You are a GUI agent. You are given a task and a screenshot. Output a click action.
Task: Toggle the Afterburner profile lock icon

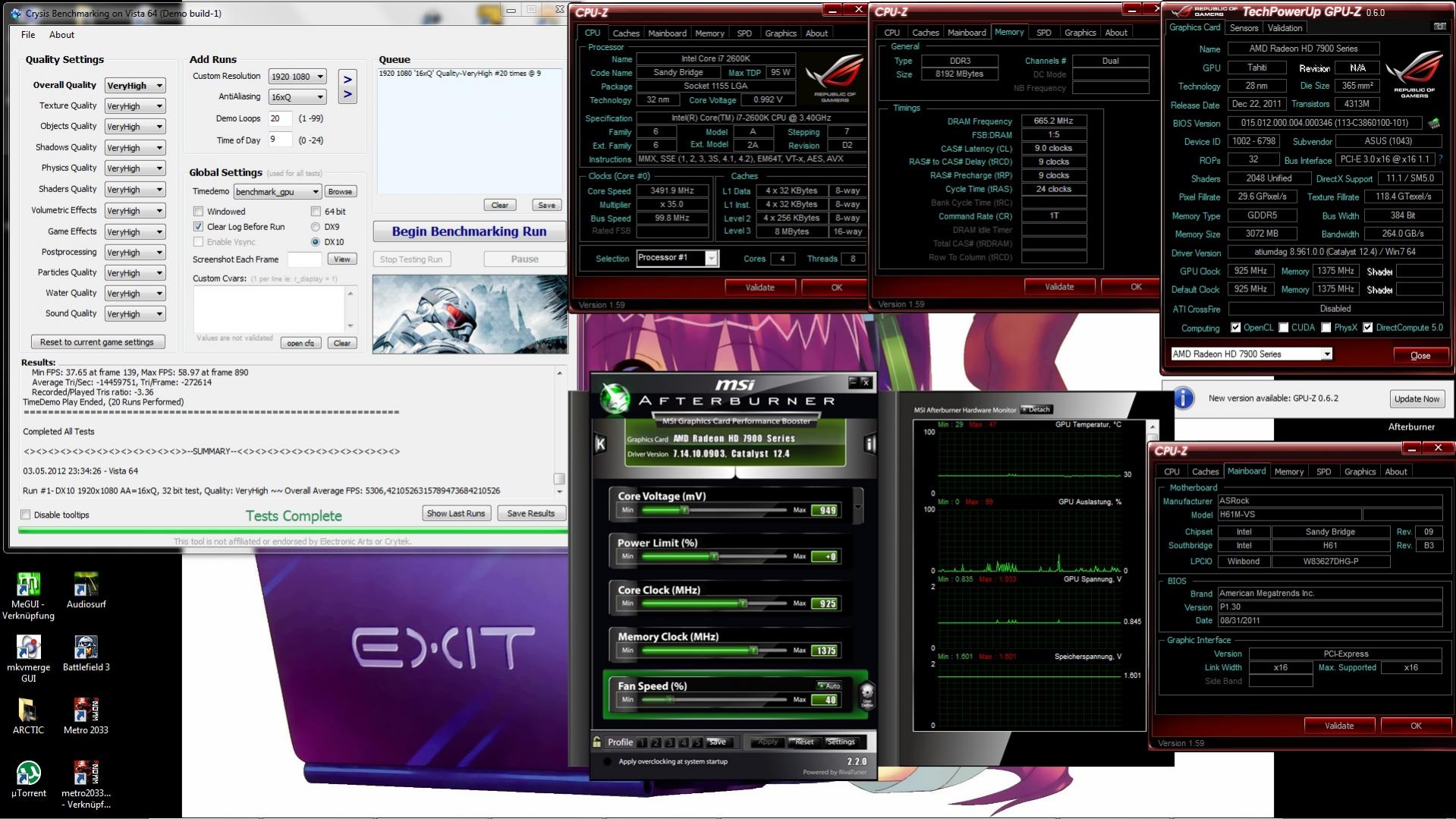597,742
